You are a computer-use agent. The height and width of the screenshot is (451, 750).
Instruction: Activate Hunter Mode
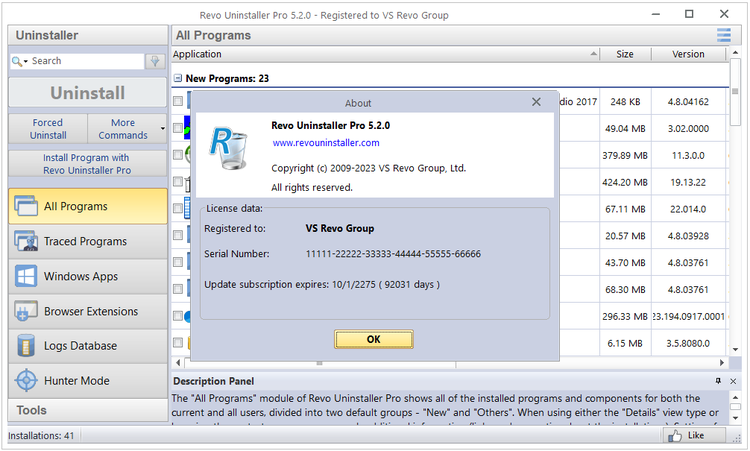(88, 381)
